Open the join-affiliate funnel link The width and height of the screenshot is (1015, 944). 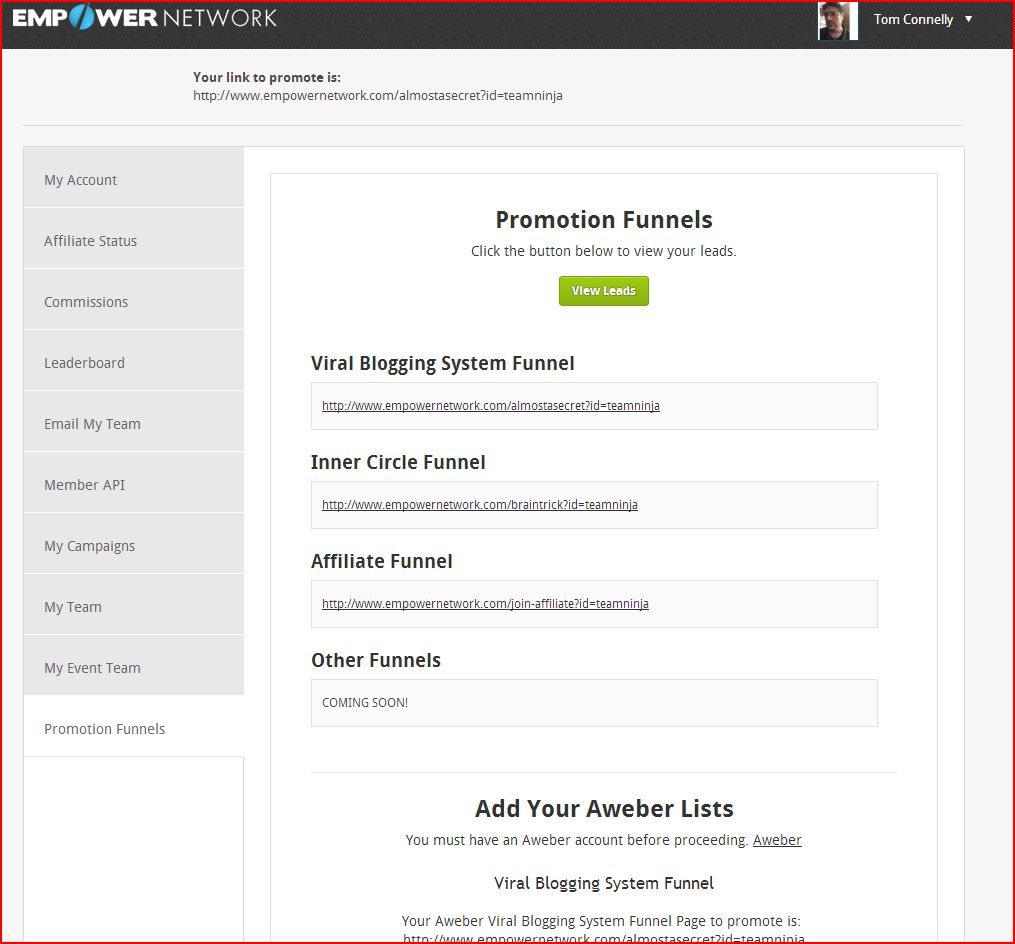tap(485, 603)
